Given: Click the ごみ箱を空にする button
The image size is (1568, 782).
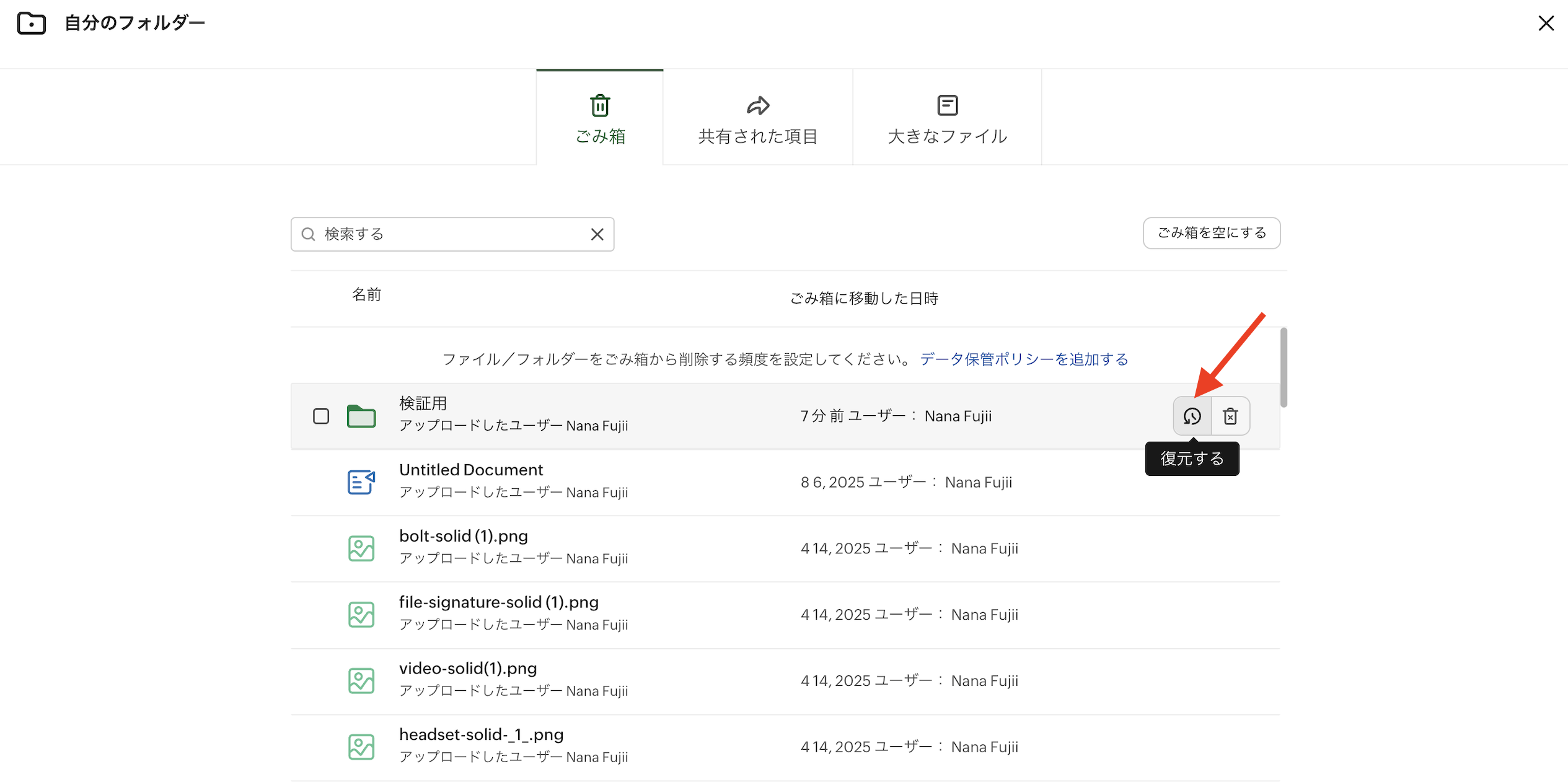Looking at the screenshot, I should [1211, 233].
